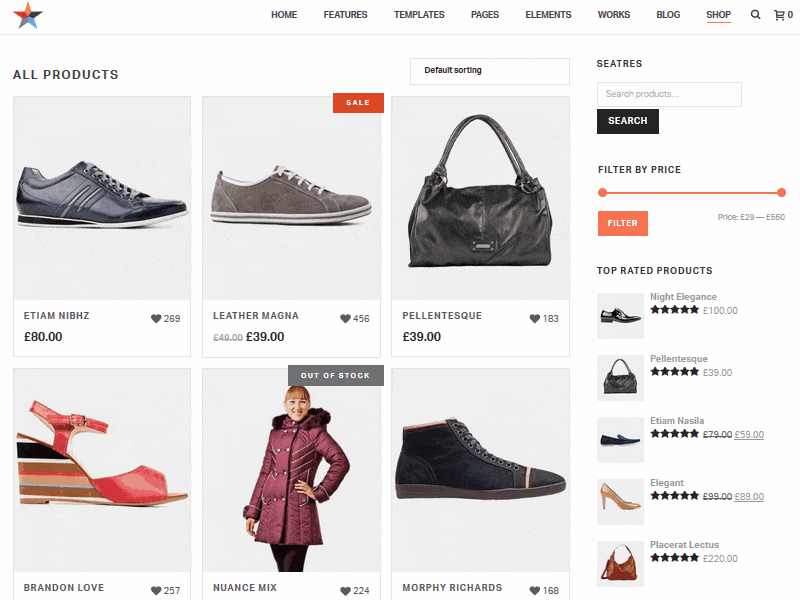Click the right price slider handle
The width and height of the screenshot is (800, 600).
pos(781,192)
